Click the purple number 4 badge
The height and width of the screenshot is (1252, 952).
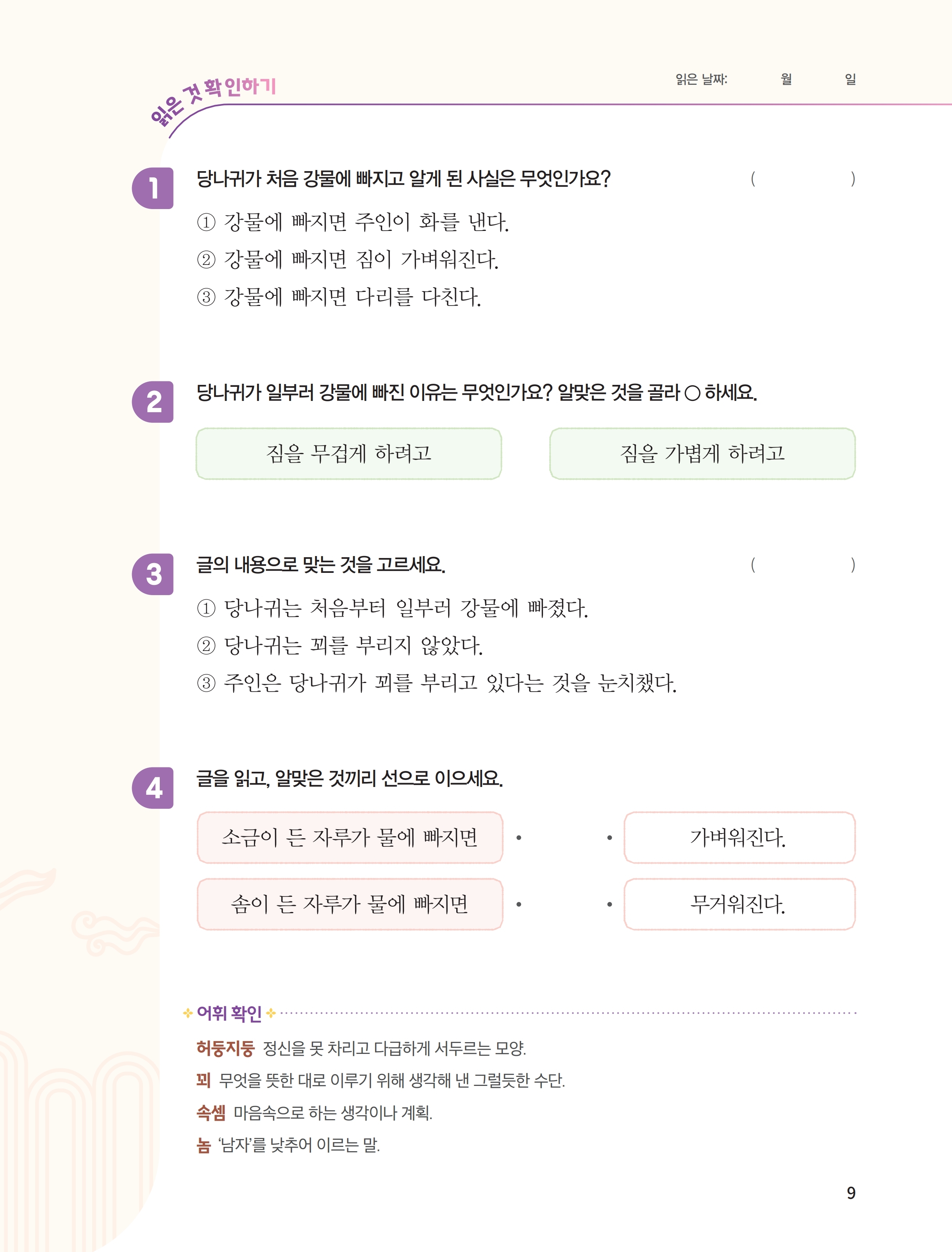tap(152, 788)
